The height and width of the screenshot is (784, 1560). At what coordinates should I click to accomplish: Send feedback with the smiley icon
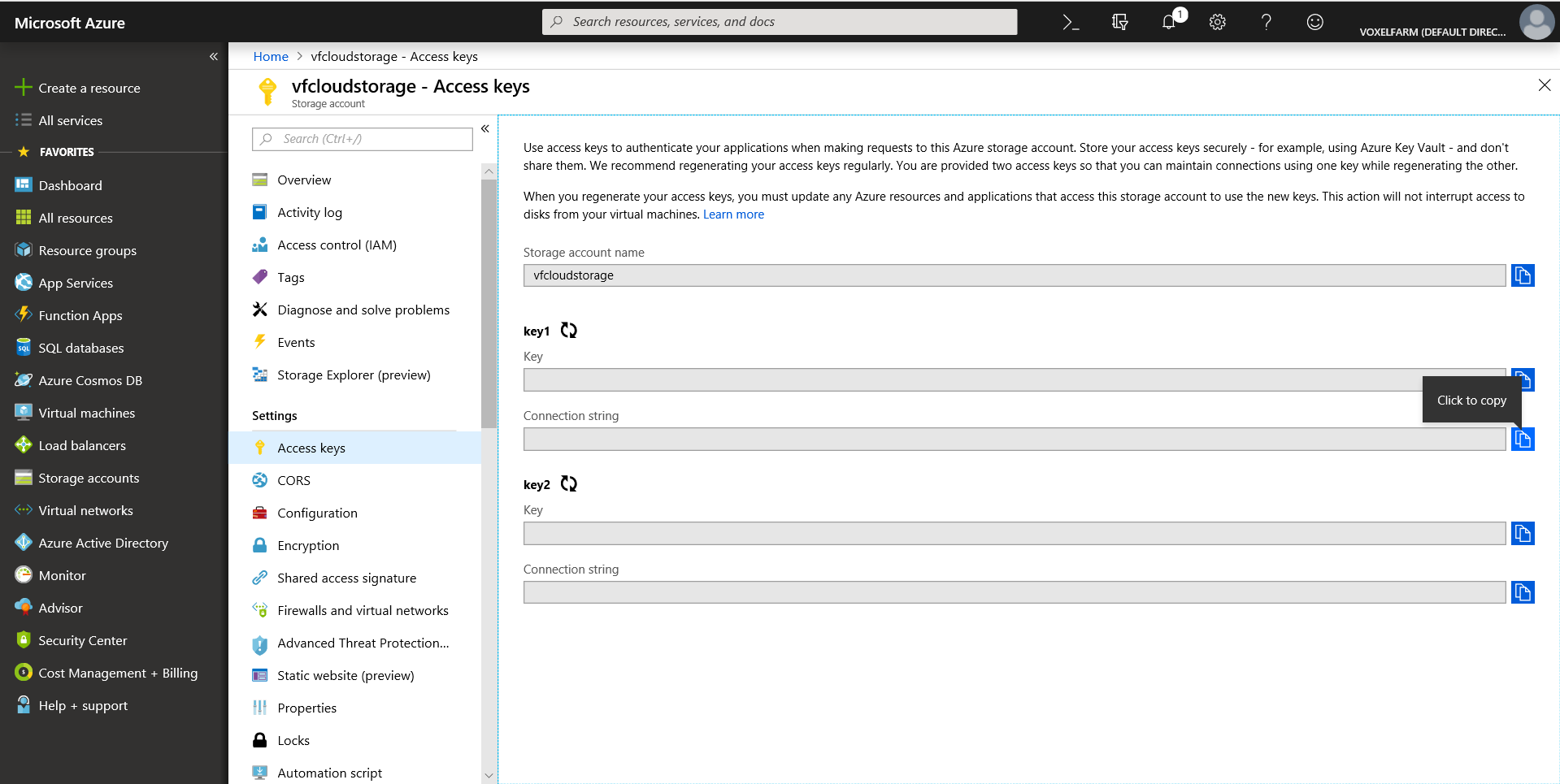click(x=1314, y=23)
